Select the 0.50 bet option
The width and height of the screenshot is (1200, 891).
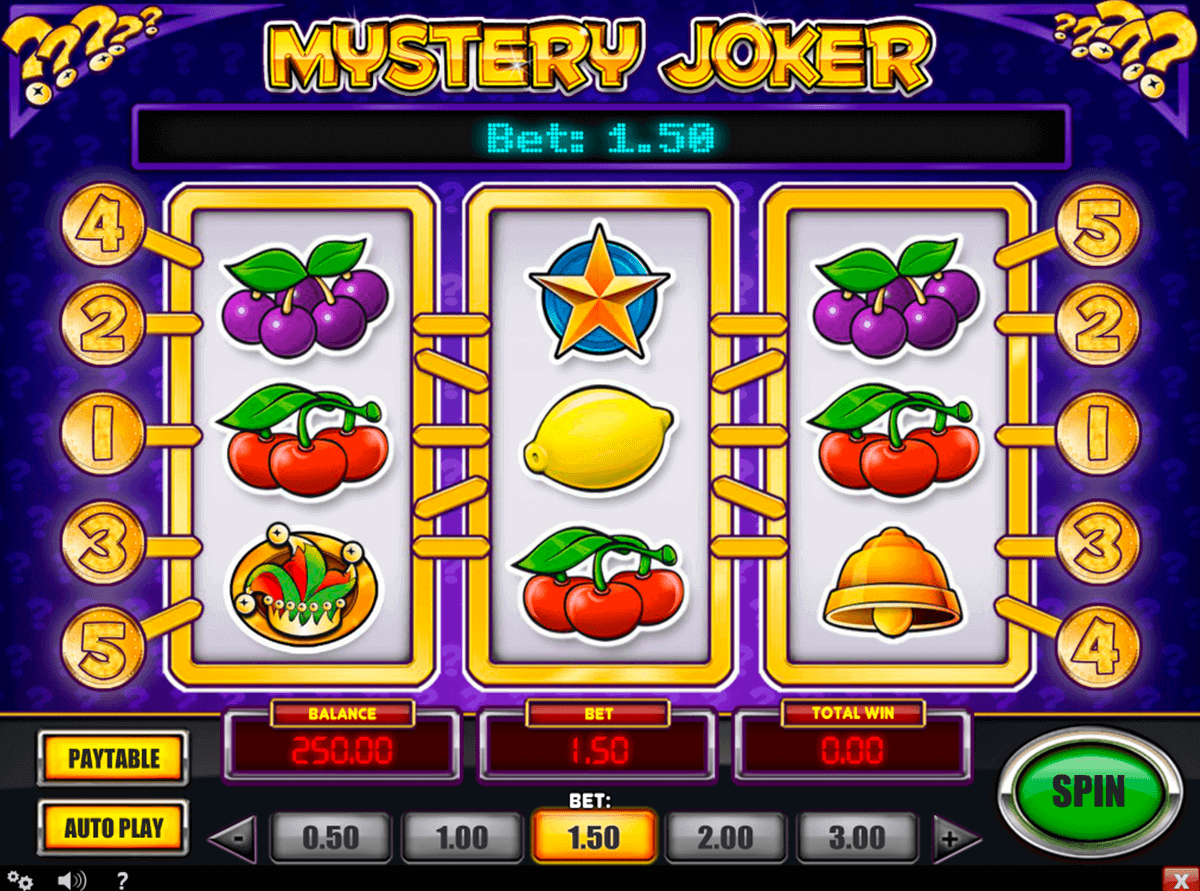pyautogui.click(x=330, y=837)
